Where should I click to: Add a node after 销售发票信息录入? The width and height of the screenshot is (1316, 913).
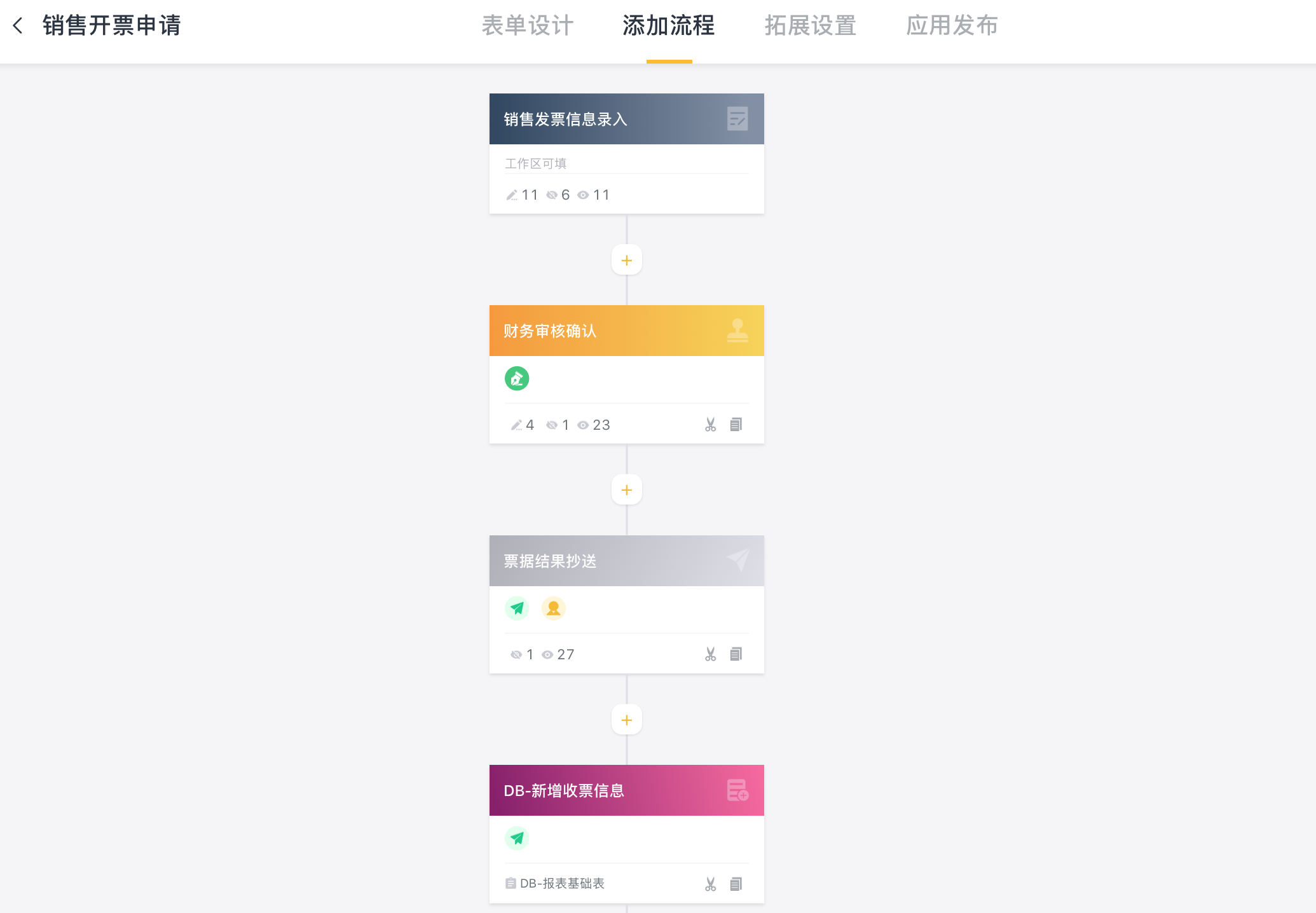click(626, 261)
